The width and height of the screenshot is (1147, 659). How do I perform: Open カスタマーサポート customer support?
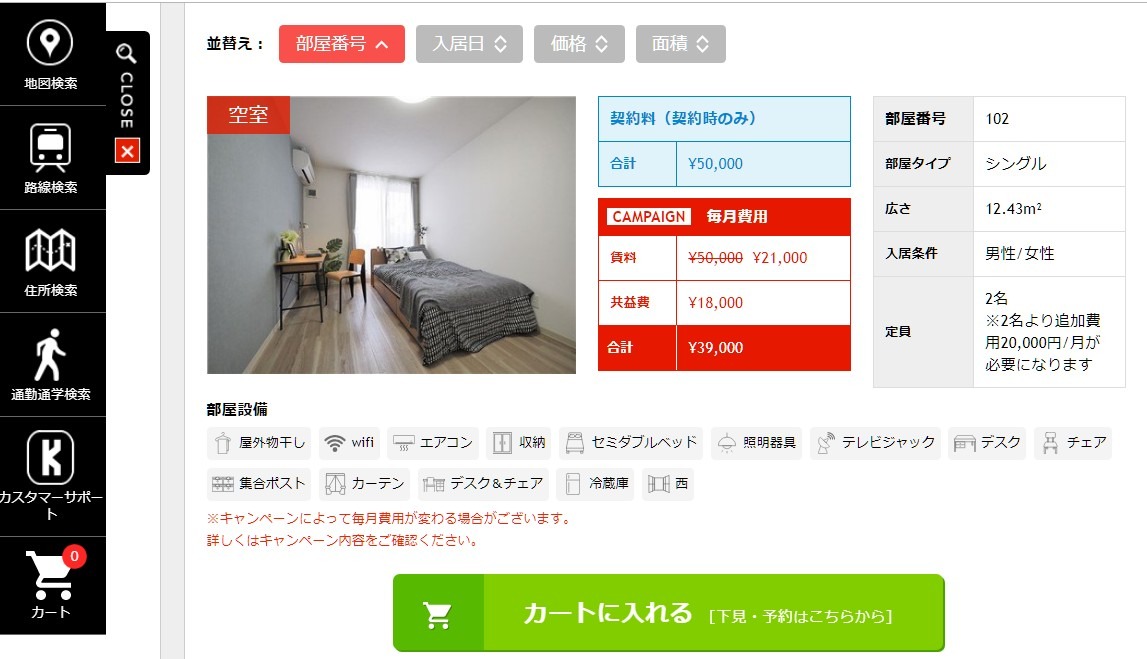point(50,457)
